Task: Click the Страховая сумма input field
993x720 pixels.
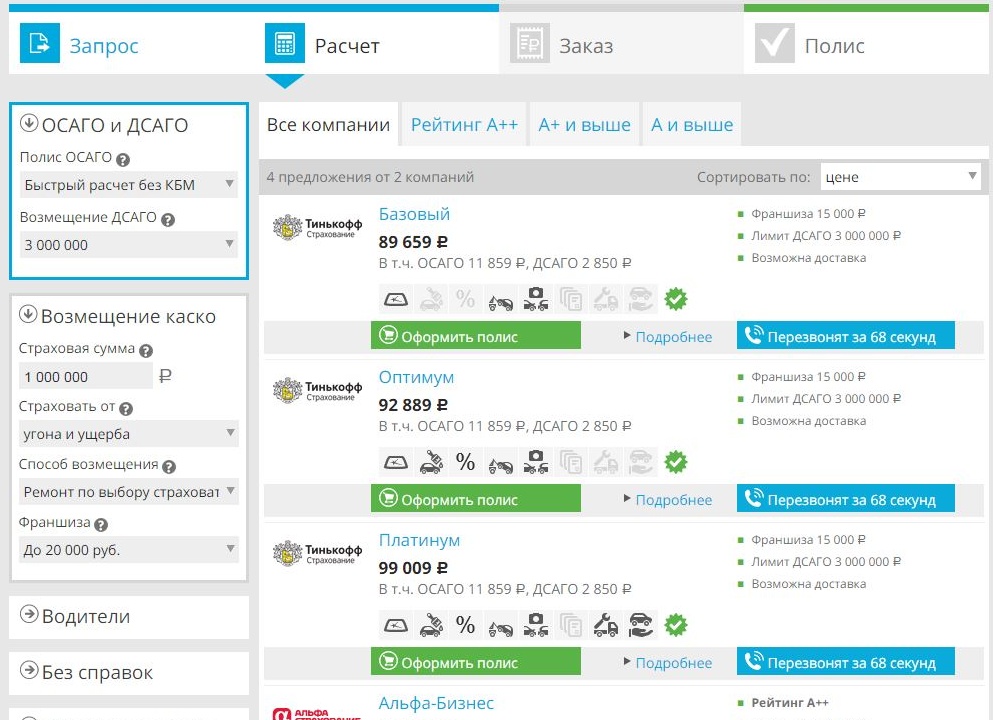Action: tap(86, 377)
